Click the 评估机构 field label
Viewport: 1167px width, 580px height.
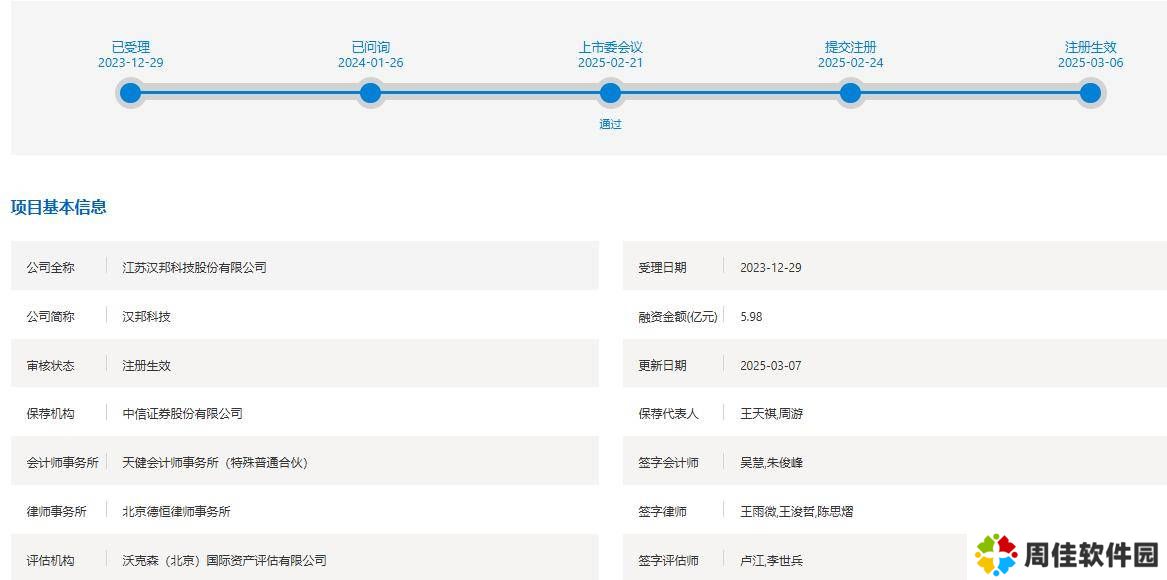point(51,561)
